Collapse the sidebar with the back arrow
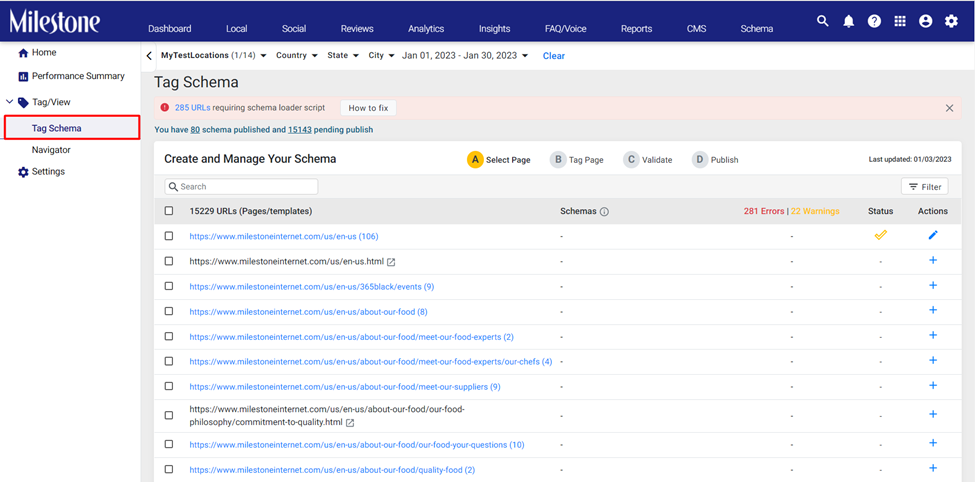Viewport: 975px width, 482px height. pos(149,55)
